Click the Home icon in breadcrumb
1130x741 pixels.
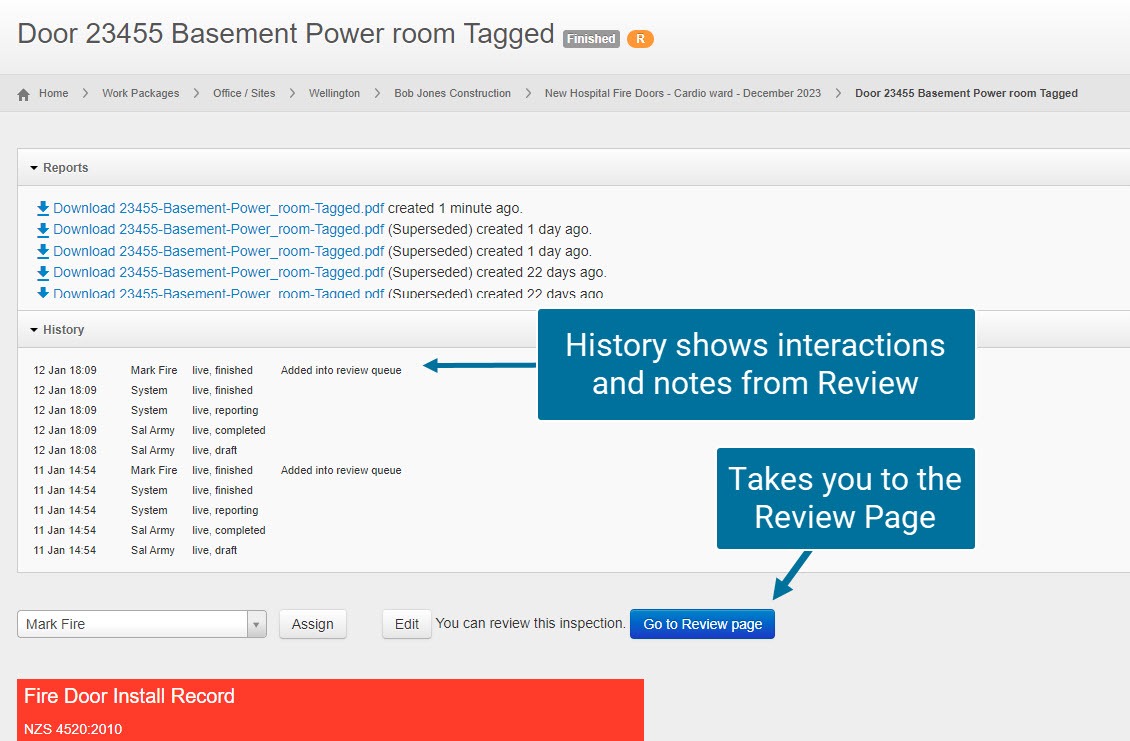click(24, 94)
